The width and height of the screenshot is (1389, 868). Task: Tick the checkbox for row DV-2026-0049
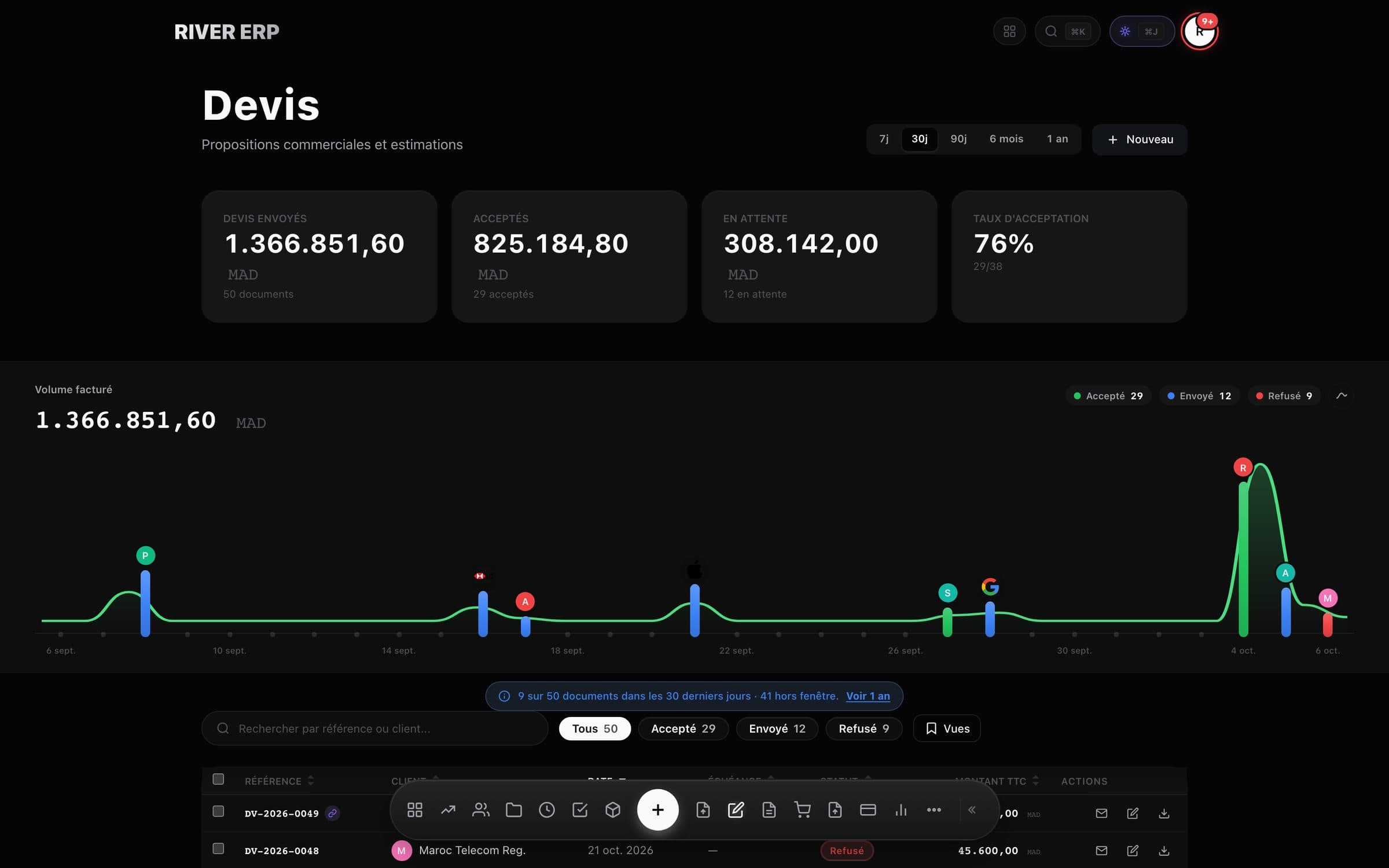click(x=218, y=811)
